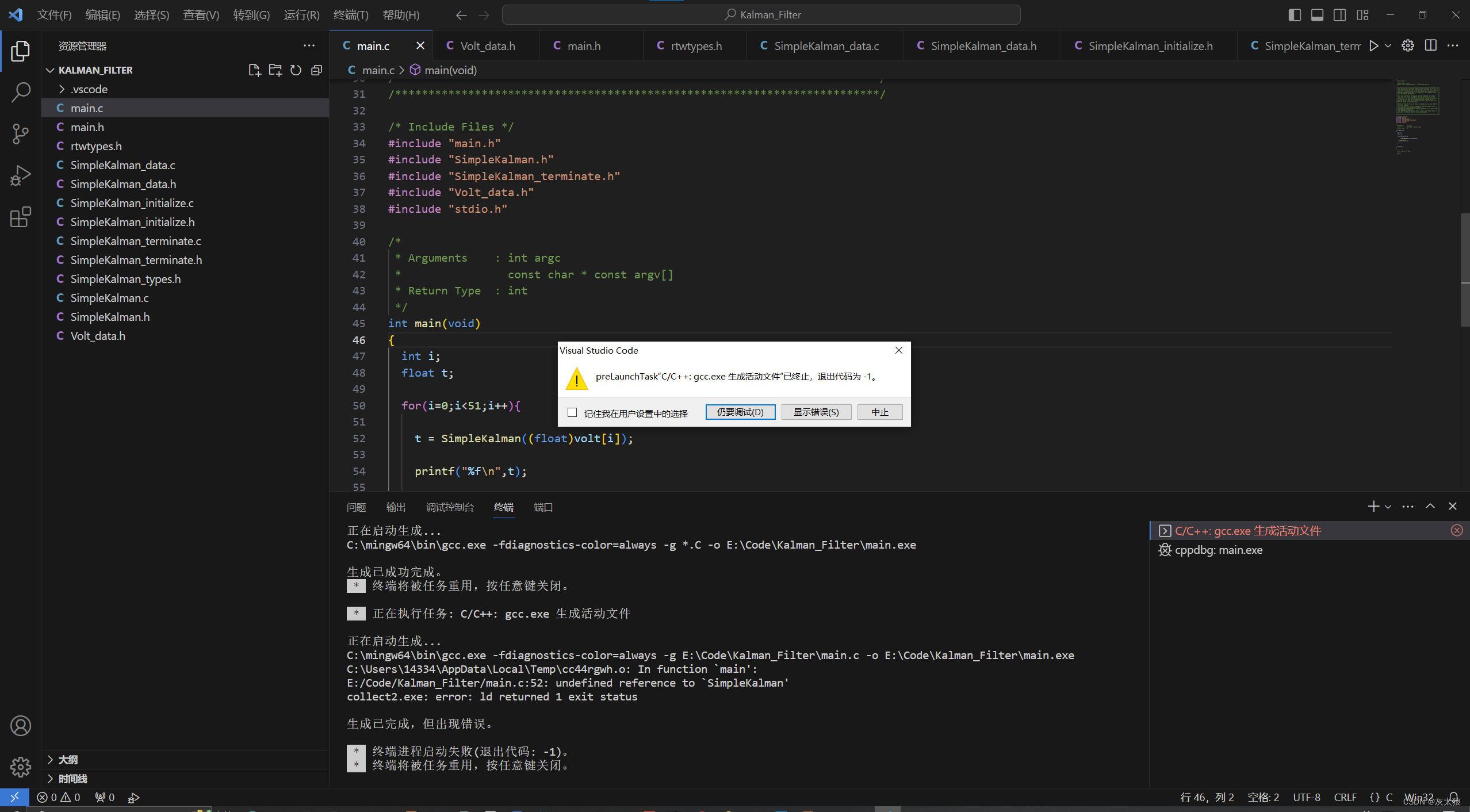The image size is (1470, 812).
Task: Open the Extensions view
Action: (21, 217)
